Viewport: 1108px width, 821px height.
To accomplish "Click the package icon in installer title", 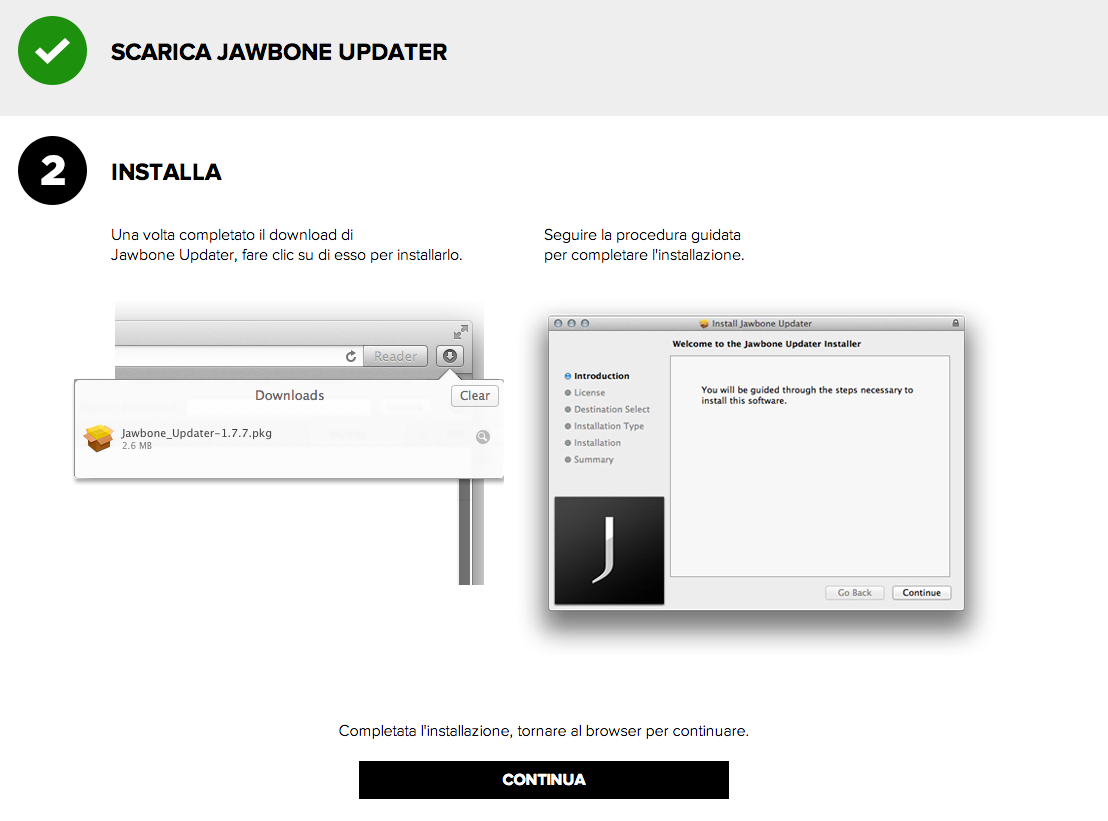I will pos(704,324).
